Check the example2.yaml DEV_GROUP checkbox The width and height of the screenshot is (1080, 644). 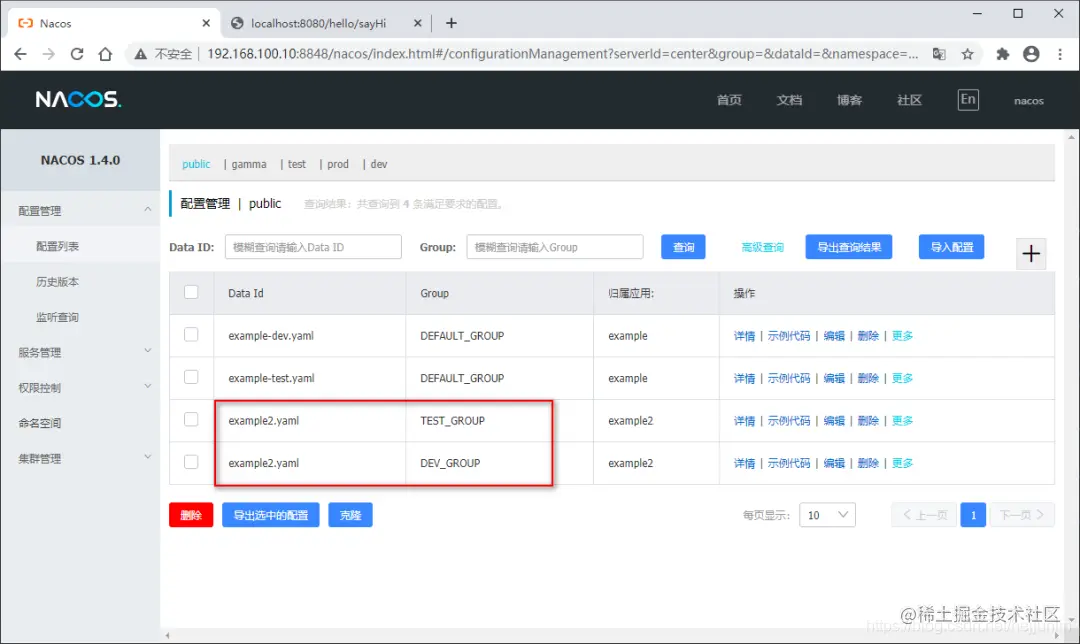click(x=191, y=462)
